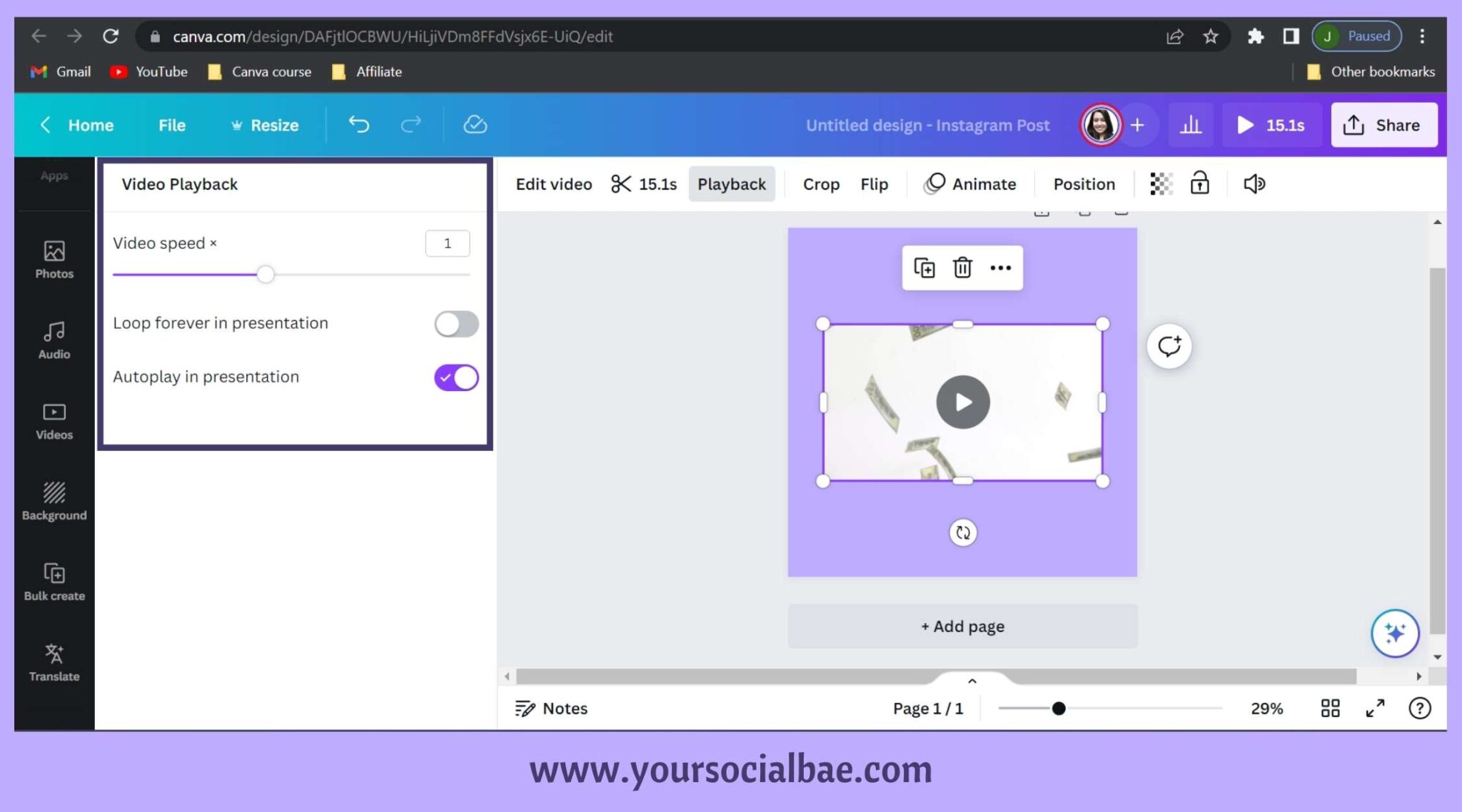1462x812 pixels.
Task: Open the Photos panel in sidebar
Action: (54, 260)
